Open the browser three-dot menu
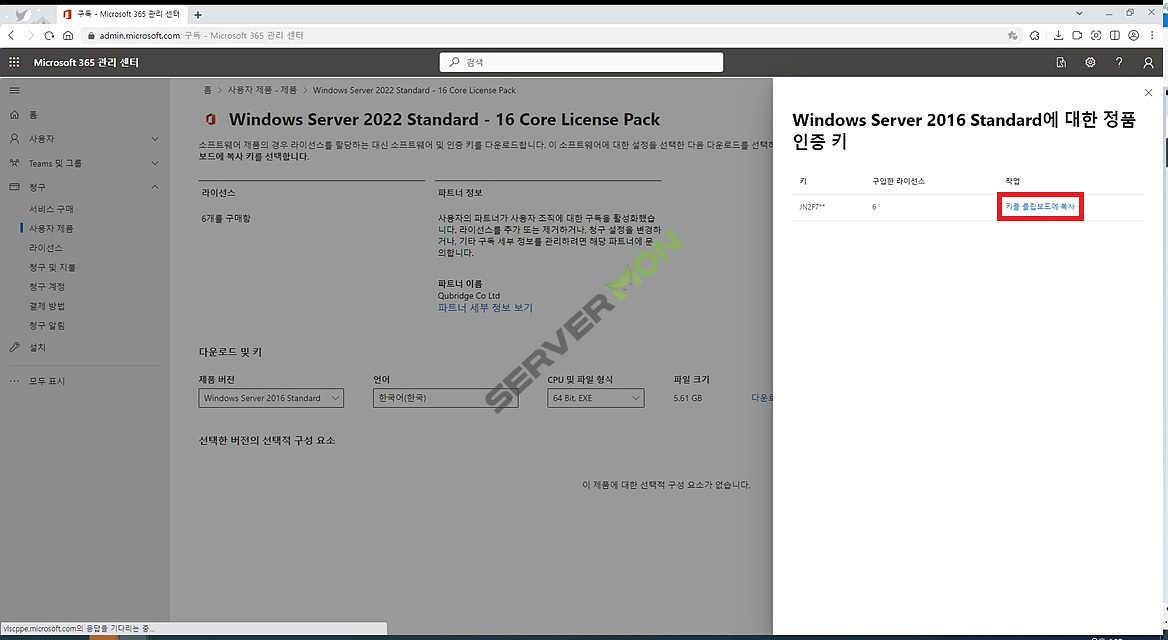Viewport: 1168px width, 640px height. click(x=1153, y=35)
